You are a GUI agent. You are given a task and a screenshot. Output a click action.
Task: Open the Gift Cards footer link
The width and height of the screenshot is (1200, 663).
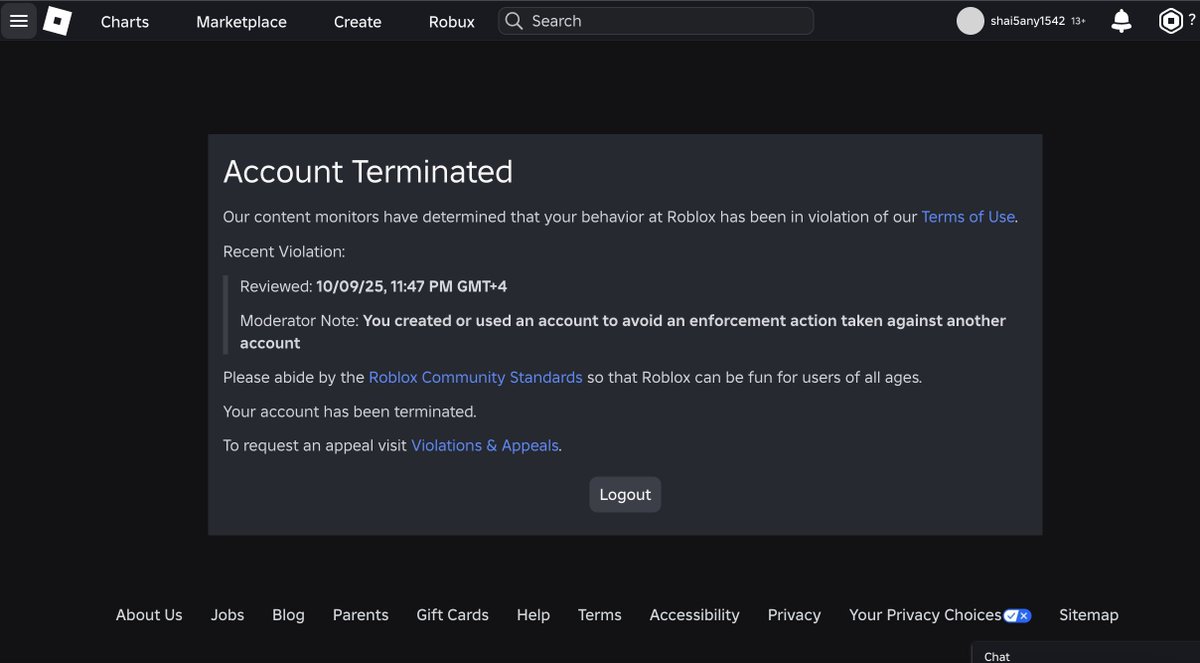pyautogui.click(x=453, y=615)
